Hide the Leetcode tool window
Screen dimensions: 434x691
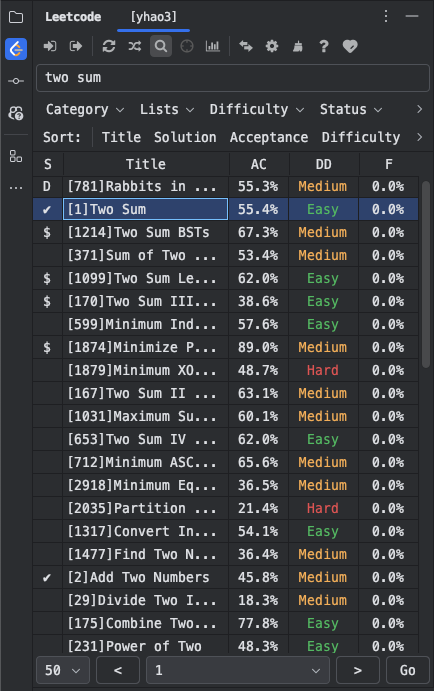[x=412, y=17]
